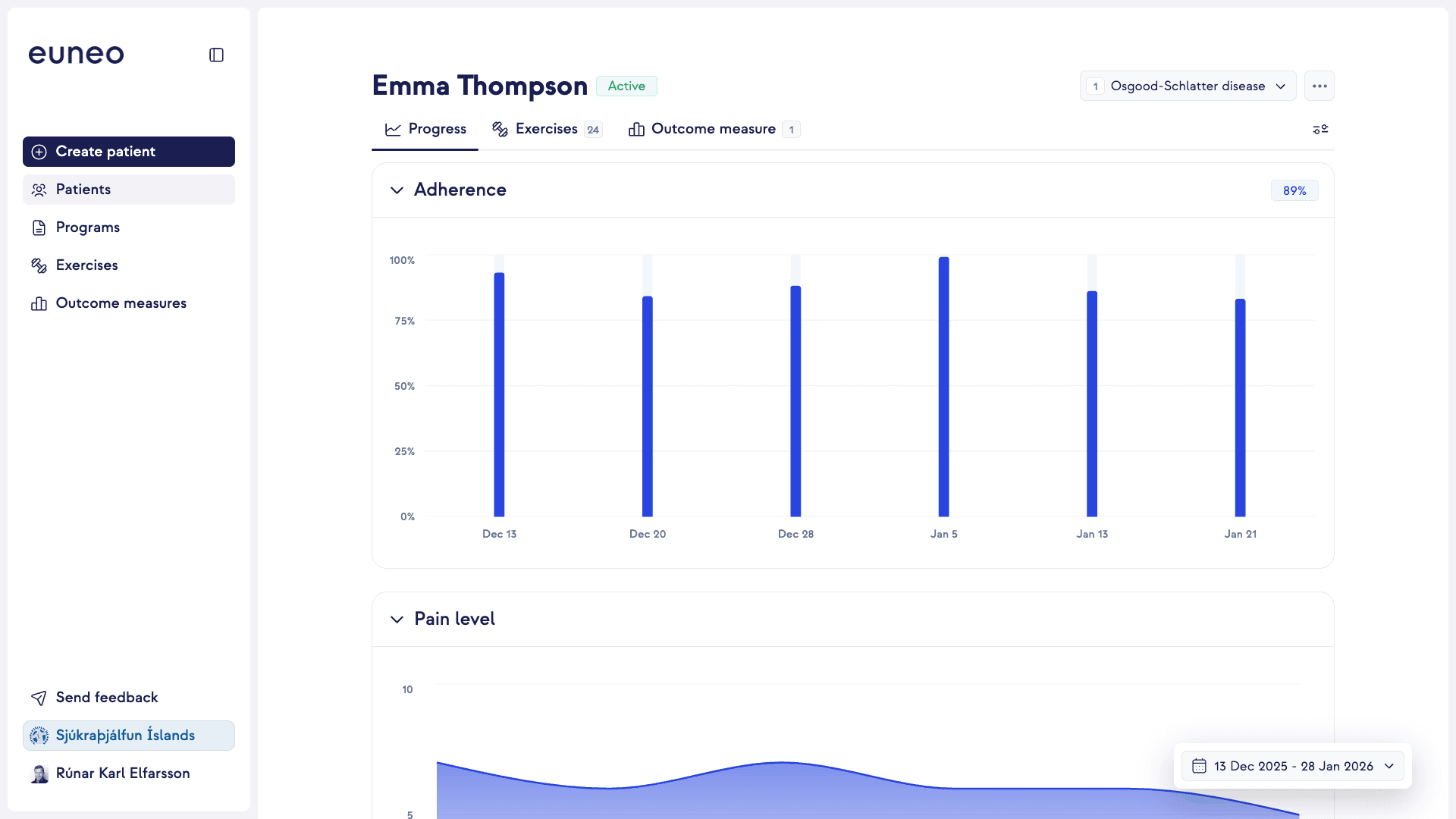Click the Programs document icon
This screenshot has height=819, width=1456.
click(39, 227)
